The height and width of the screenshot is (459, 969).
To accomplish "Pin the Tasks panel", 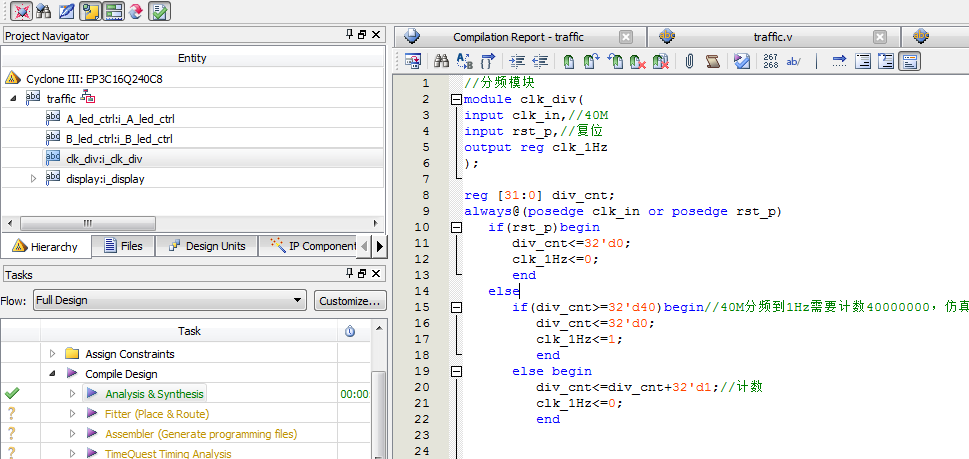I will click(347, 274).
